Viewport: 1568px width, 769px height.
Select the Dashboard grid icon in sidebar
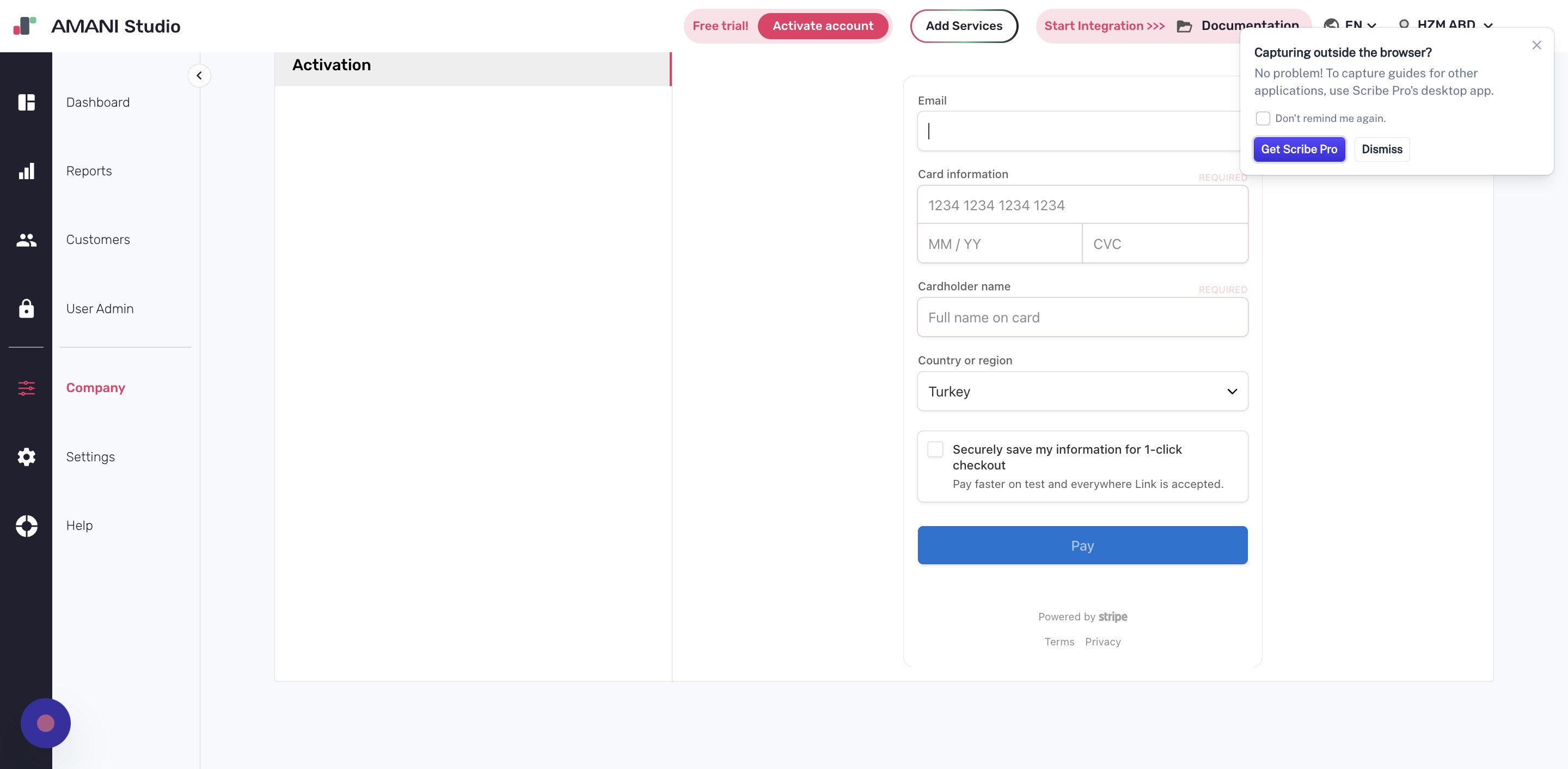click(26, 102)
